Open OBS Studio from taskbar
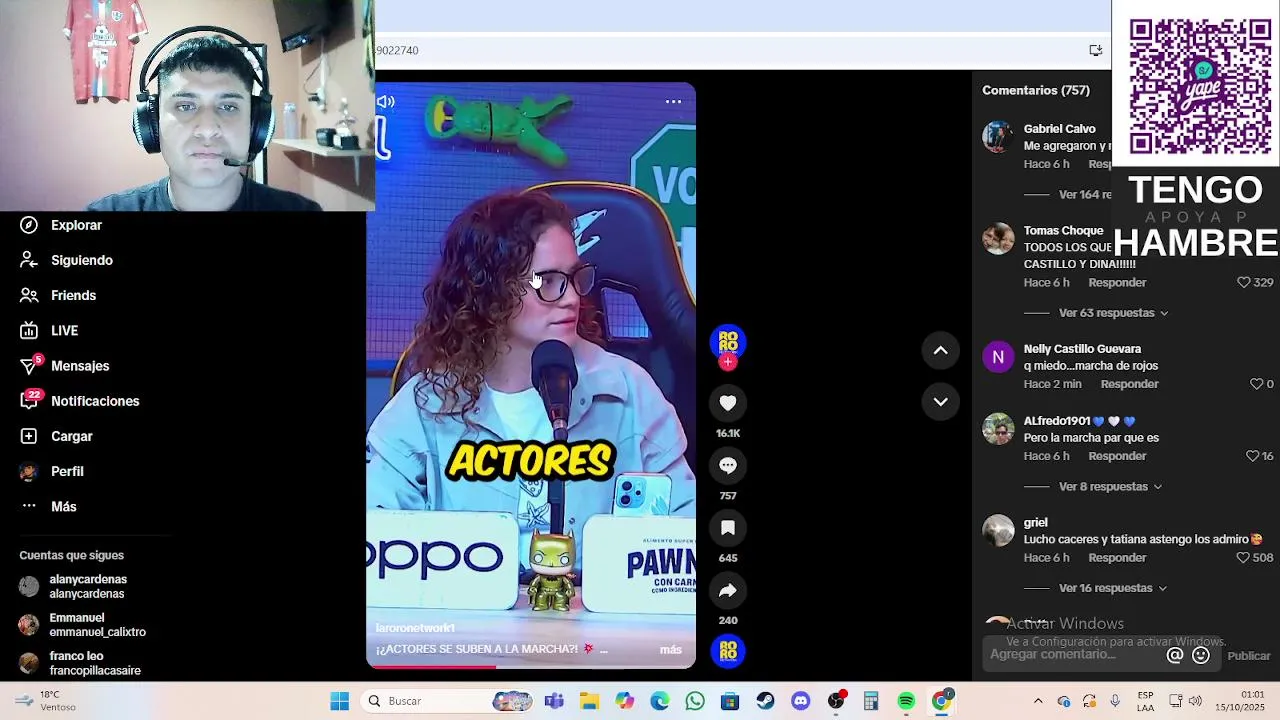Image resolution: width=1280 pixels, height=720 pixels. 836,701
